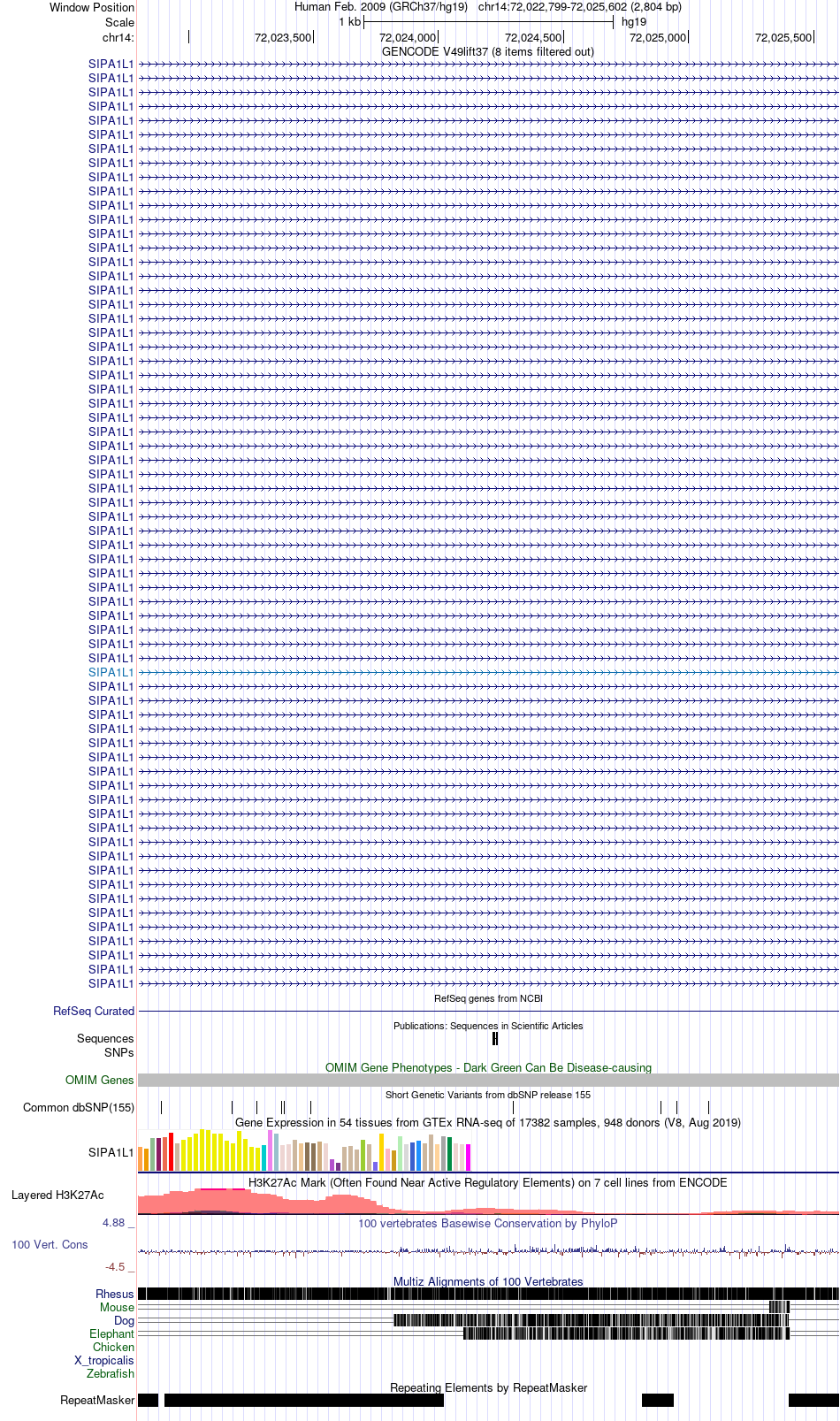Click the RefSeq Curated track label
The height and width of the screenshot is (1421, 840).
coord(94,1011)
